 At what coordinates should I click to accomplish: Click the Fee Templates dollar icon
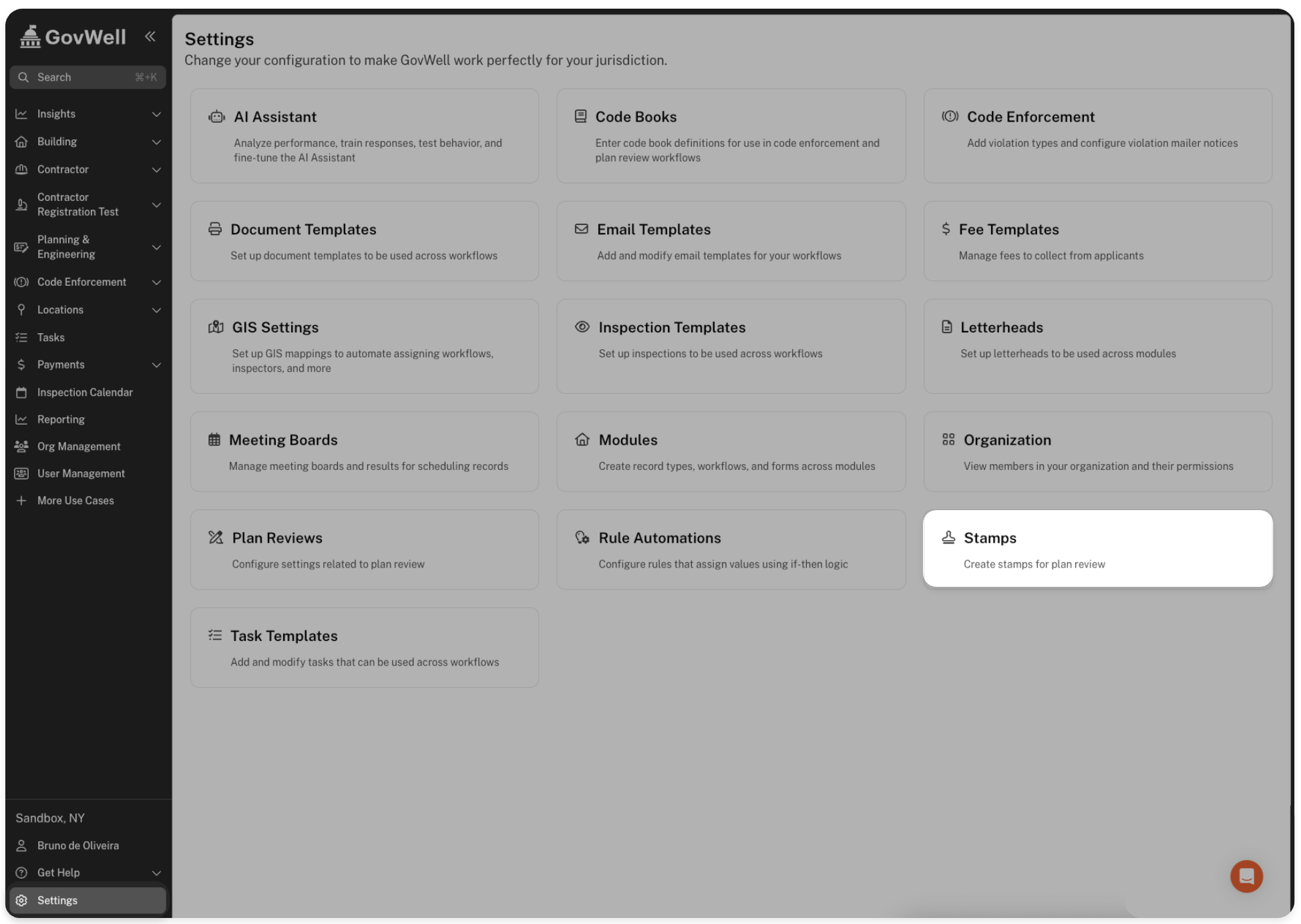pyautogui.click(x=946, y=229)
